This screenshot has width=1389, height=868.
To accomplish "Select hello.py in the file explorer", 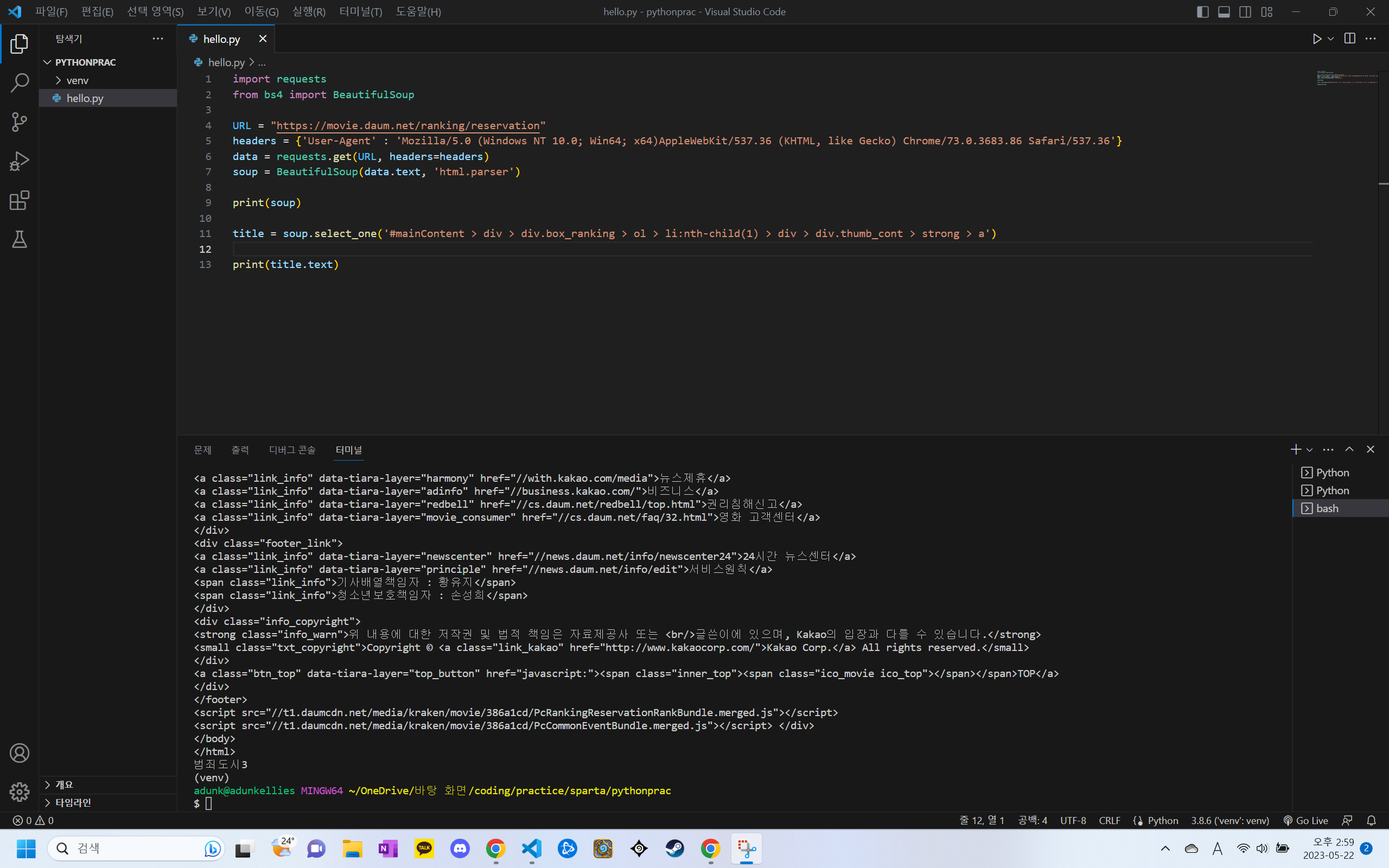I will (108, 98).
